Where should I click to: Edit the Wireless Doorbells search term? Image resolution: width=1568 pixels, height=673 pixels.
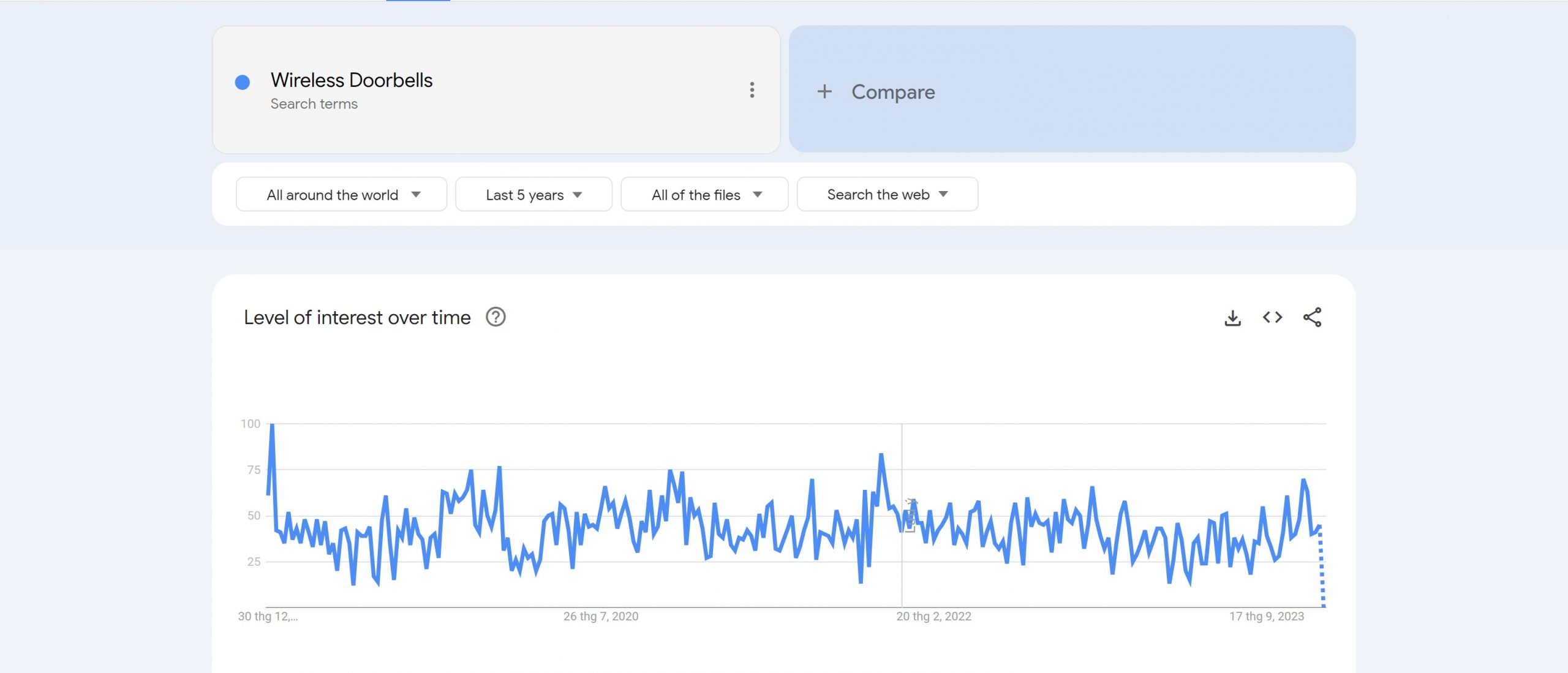click(352, 80)
